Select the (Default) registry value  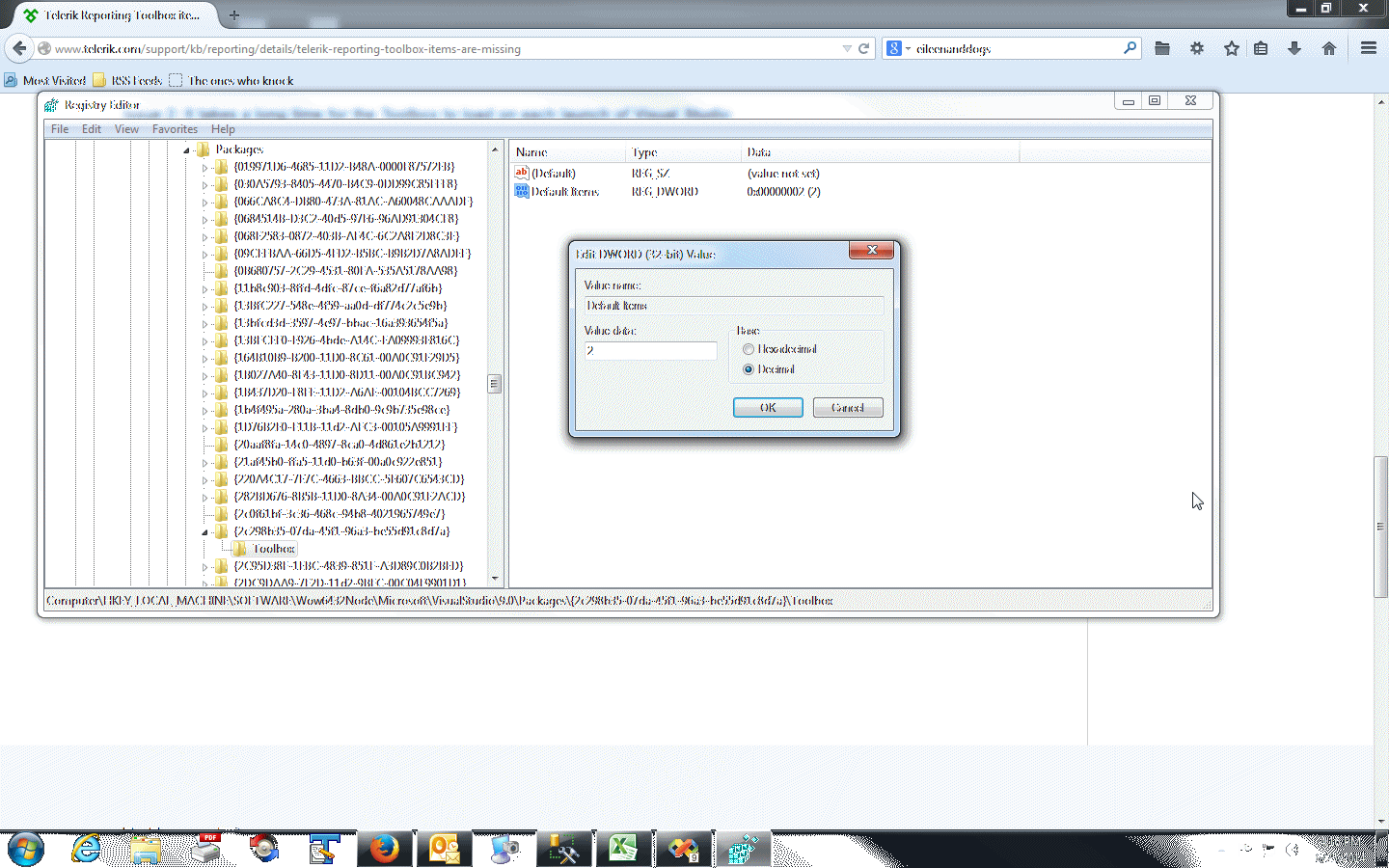coord(554,174)
